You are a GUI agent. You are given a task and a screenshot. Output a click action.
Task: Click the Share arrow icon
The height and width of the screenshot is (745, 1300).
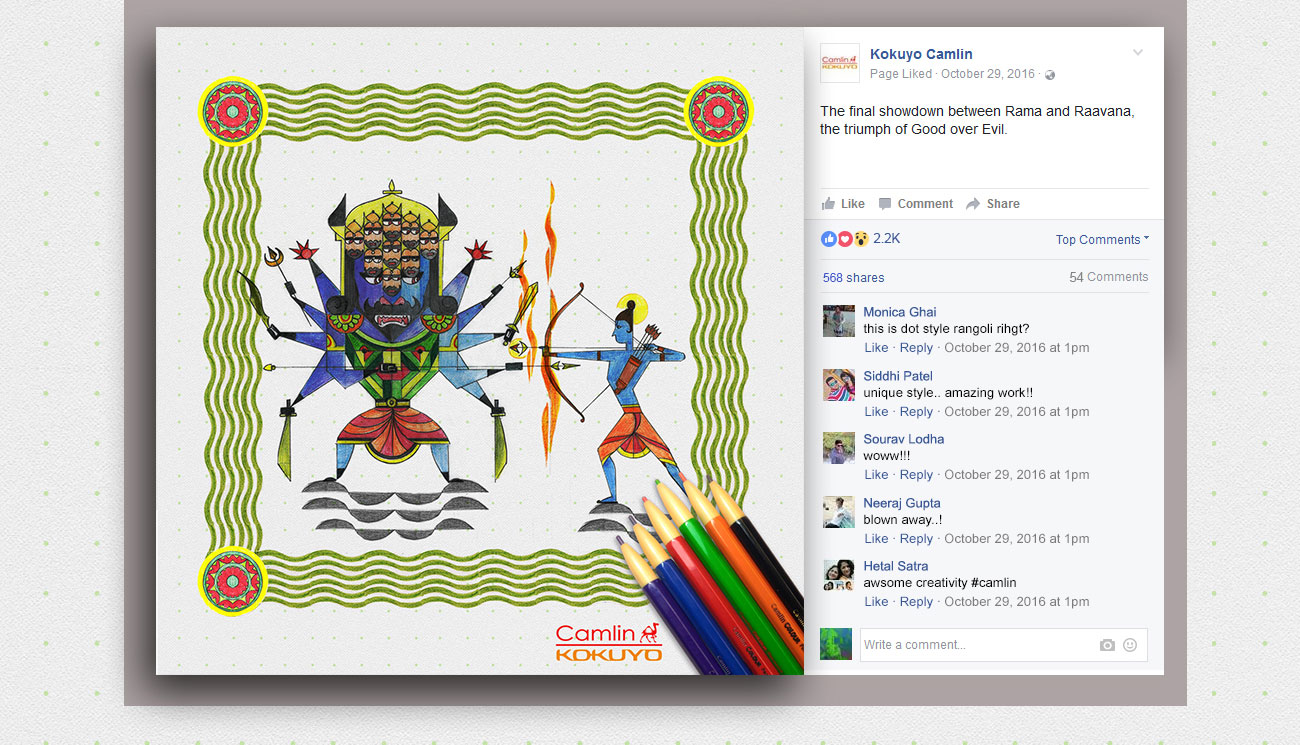point(973,204)
